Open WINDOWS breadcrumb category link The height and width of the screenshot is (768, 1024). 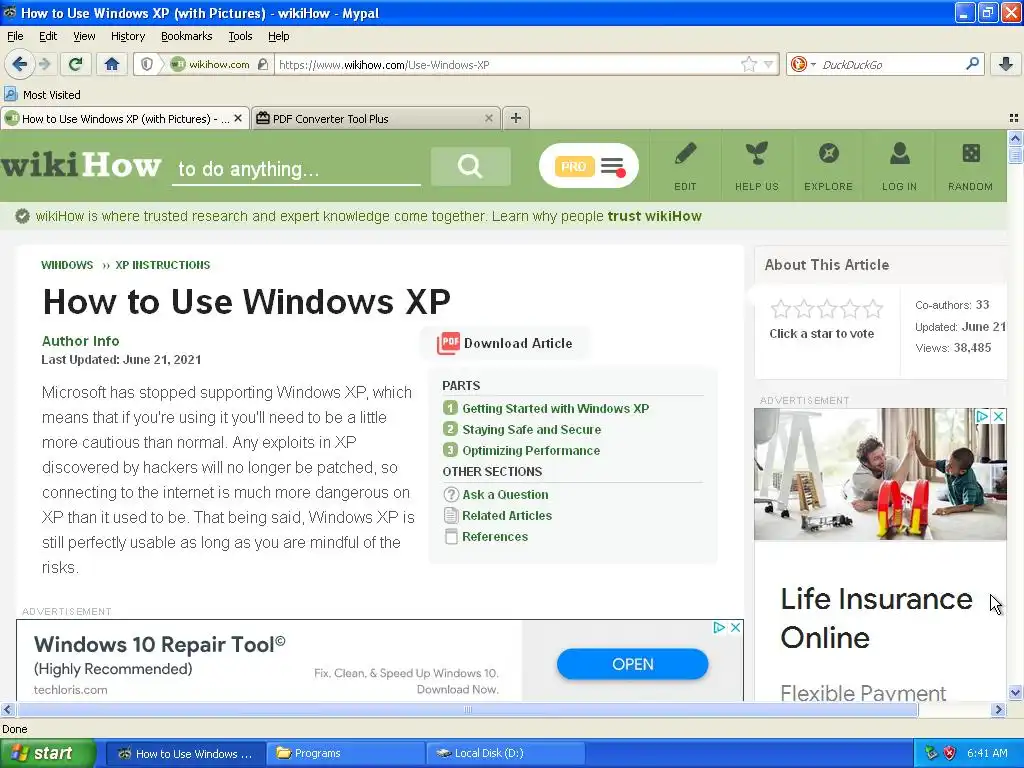tap(67, 265)
